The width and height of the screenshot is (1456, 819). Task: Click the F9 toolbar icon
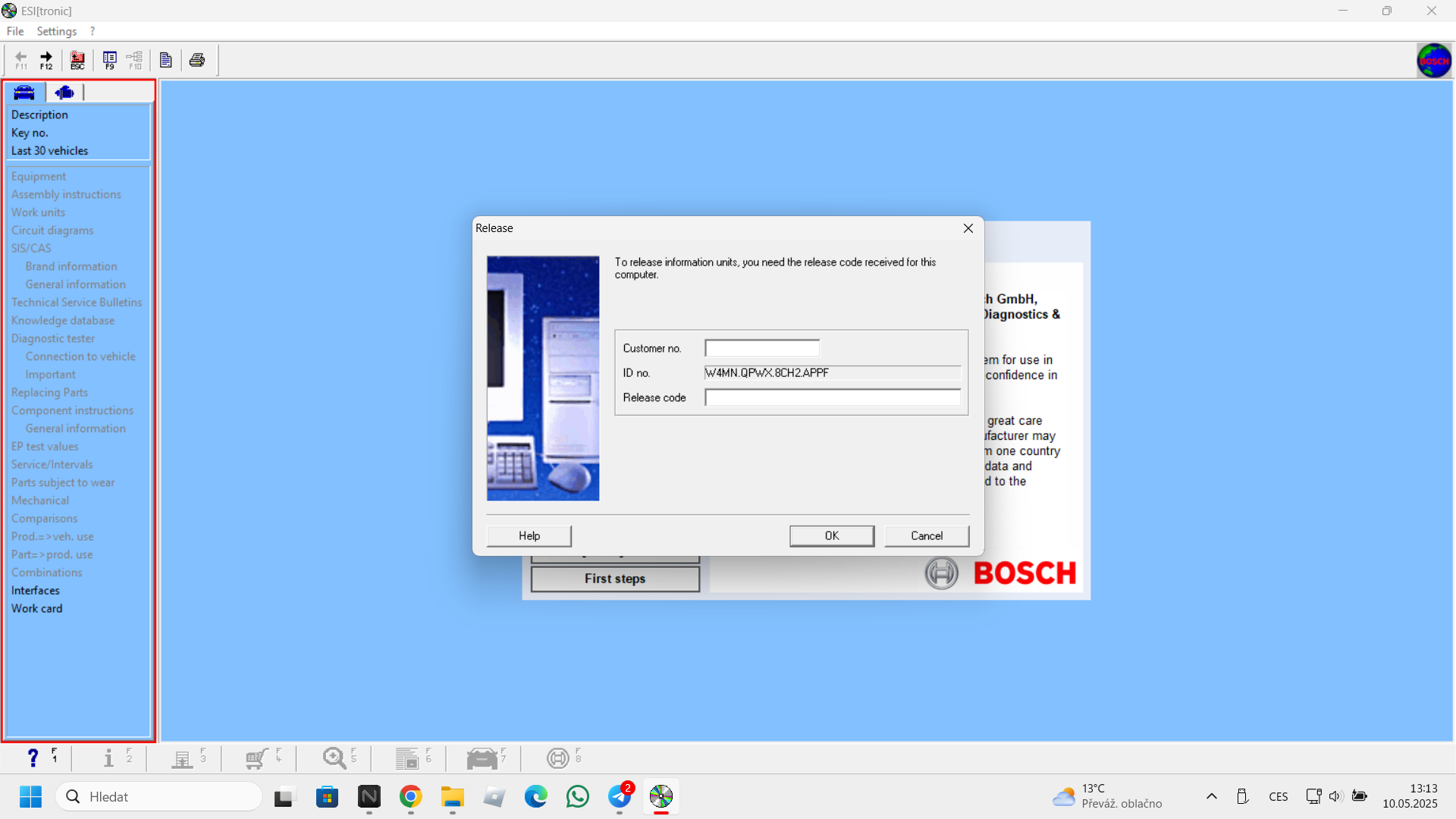coord(110,60)
